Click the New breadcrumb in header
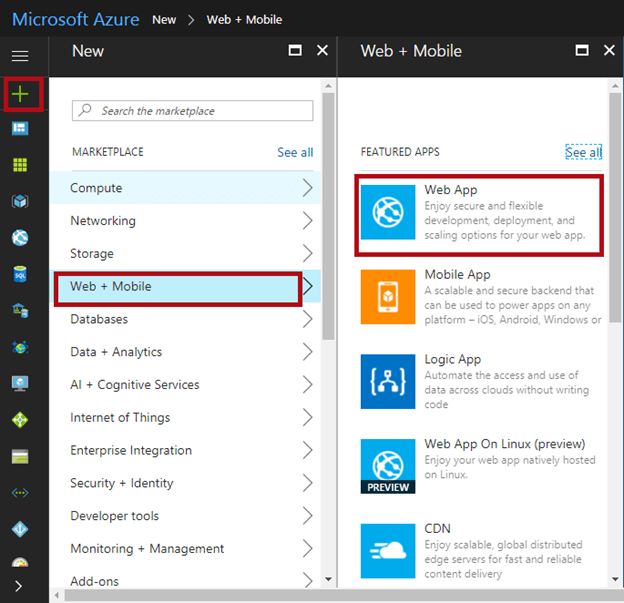624x603 pixels. click(165, 19)
